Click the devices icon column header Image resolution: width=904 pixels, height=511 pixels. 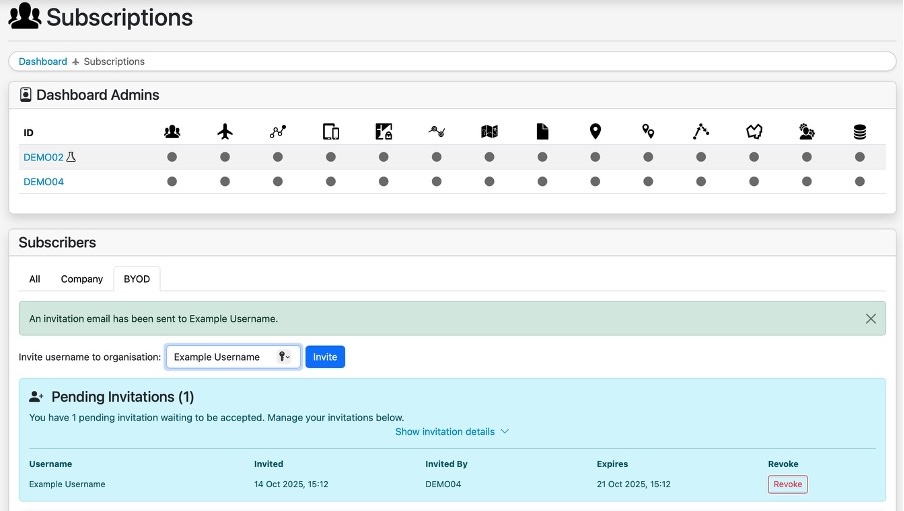331,132
